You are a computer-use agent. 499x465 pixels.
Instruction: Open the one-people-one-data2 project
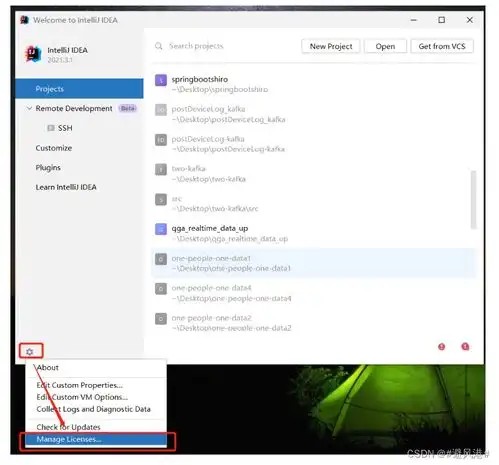pyautogui.click(x=313, y=323)
